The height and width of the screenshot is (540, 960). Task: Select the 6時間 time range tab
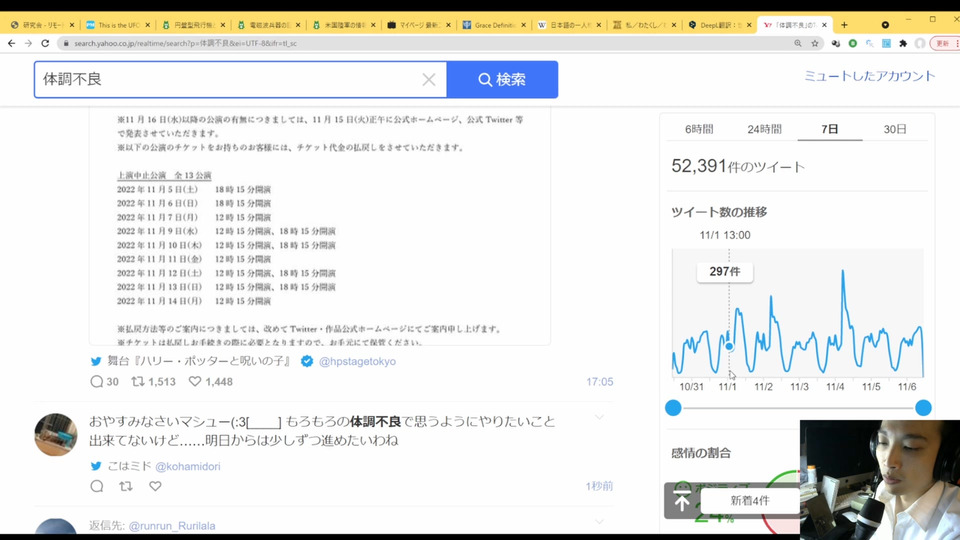click(x=699, y=129)
